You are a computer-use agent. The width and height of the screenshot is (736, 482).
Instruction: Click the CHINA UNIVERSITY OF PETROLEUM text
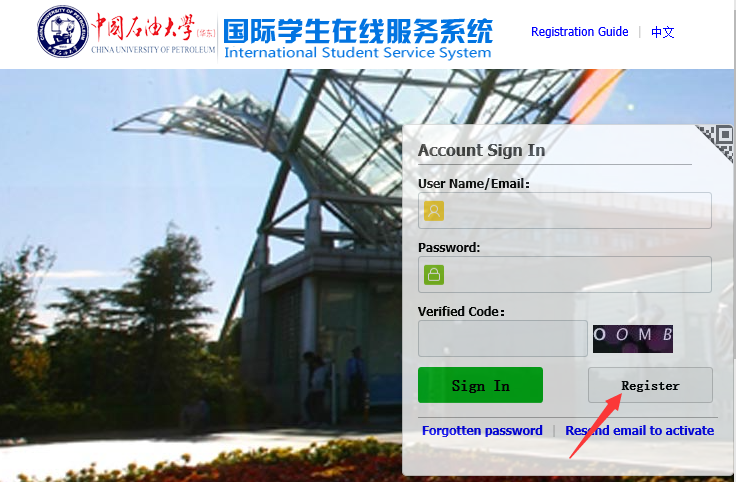click(x=153, y=49)
